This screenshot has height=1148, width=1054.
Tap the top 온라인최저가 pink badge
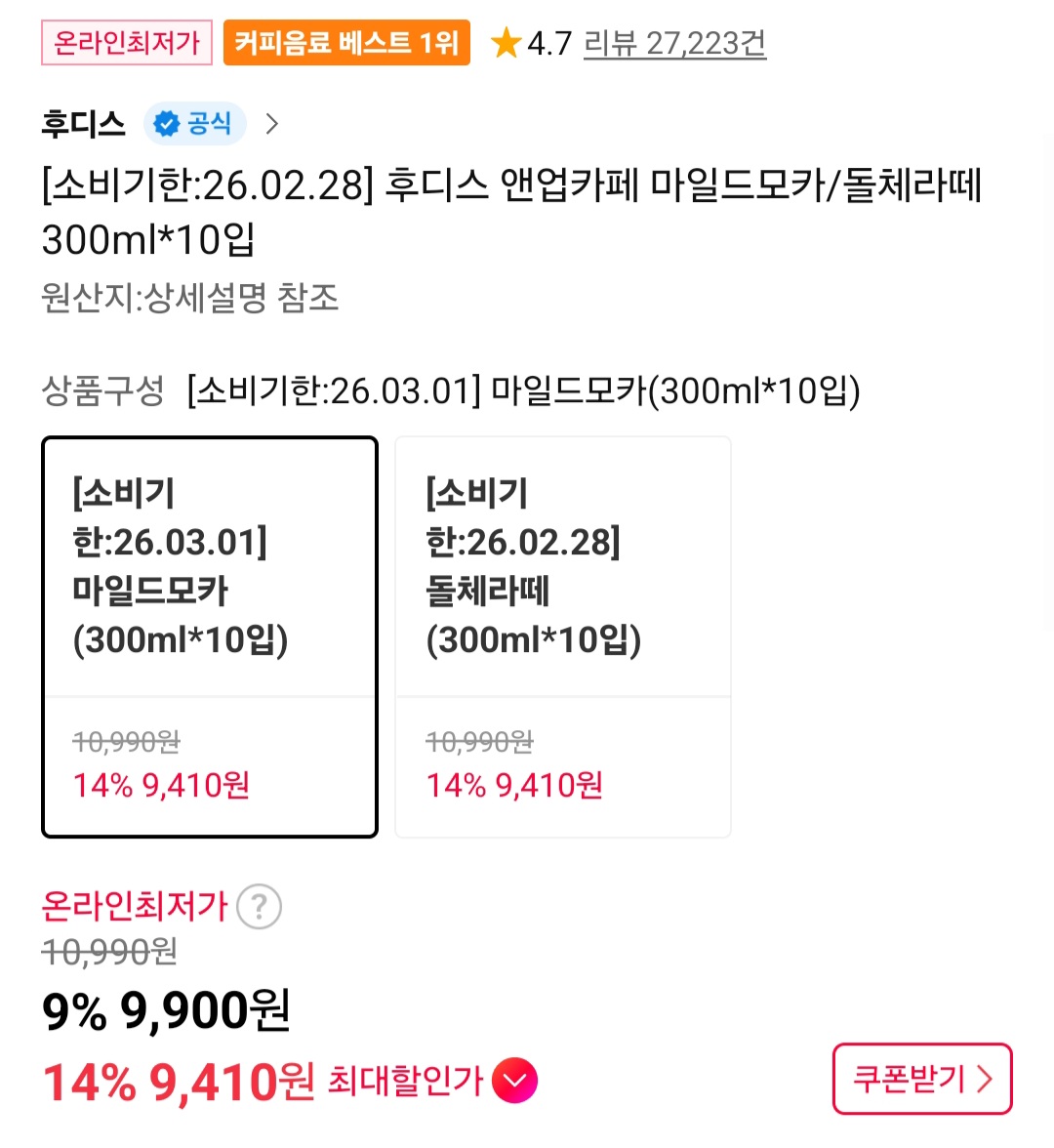pos(127,43)
